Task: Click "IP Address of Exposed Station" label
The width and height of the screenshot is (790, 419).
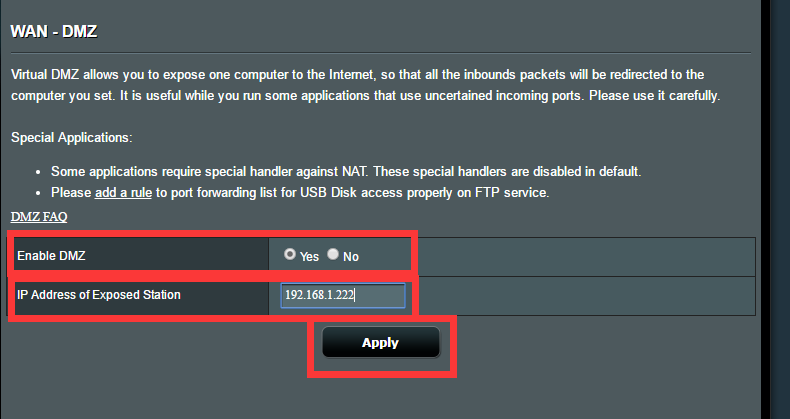Action: coord(99,295)
